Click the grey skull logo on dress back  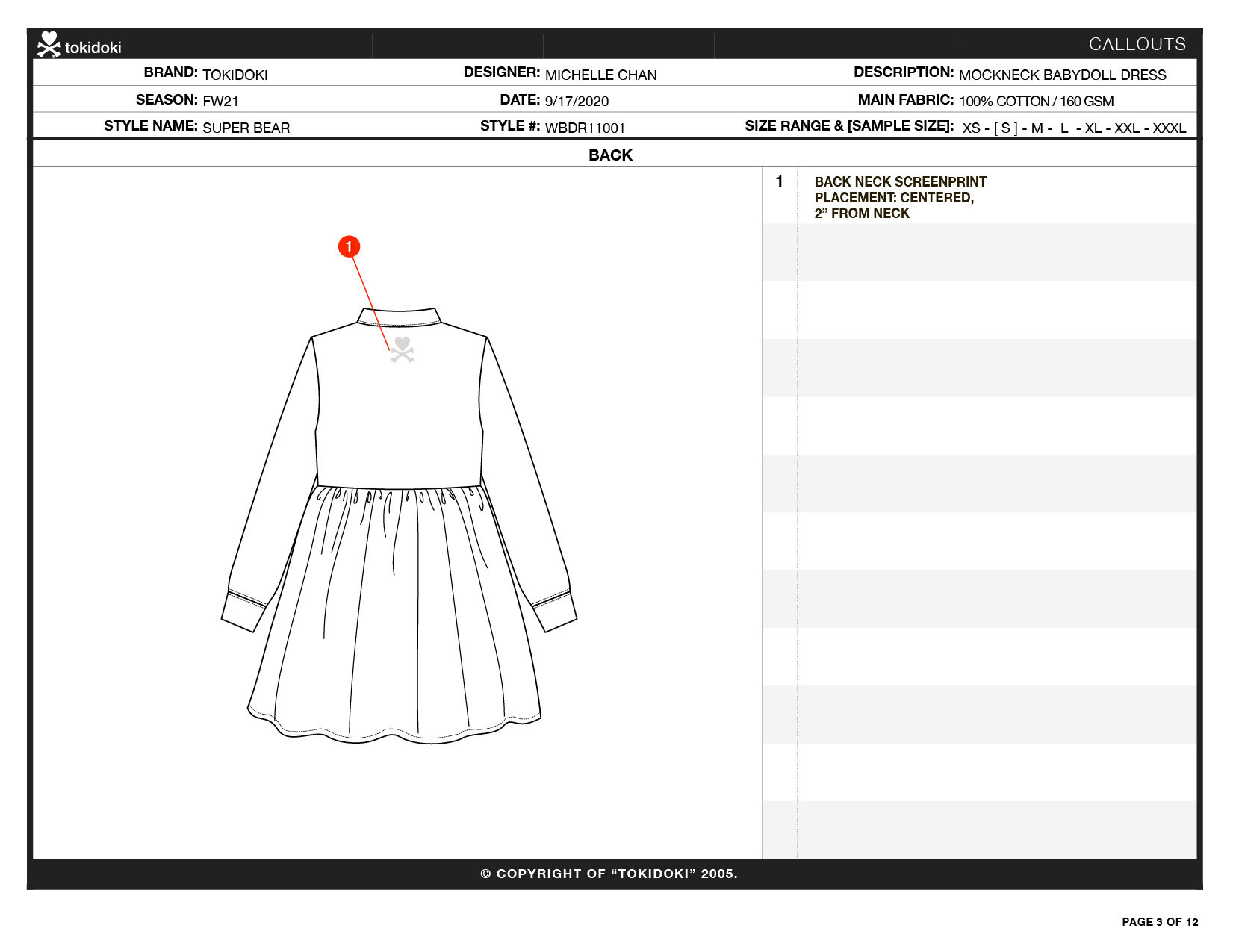point(403,350)
